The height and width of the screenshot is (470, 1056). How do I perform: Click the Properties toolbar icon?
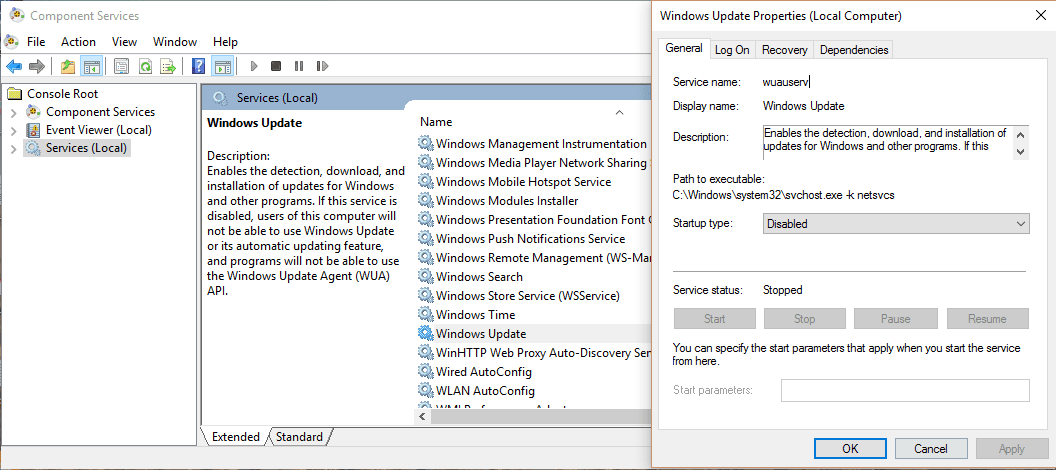pos(121,67)
